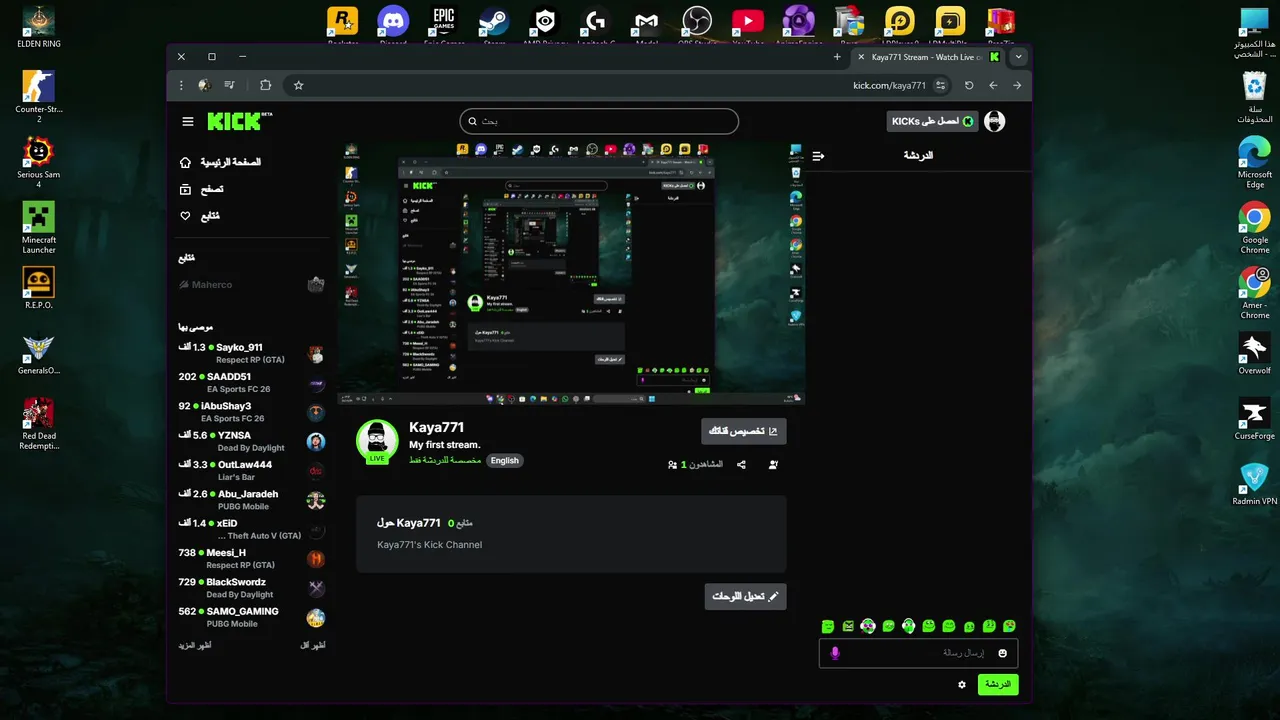
Task: Go to the Kick home page item
Action: pos(220,162)
